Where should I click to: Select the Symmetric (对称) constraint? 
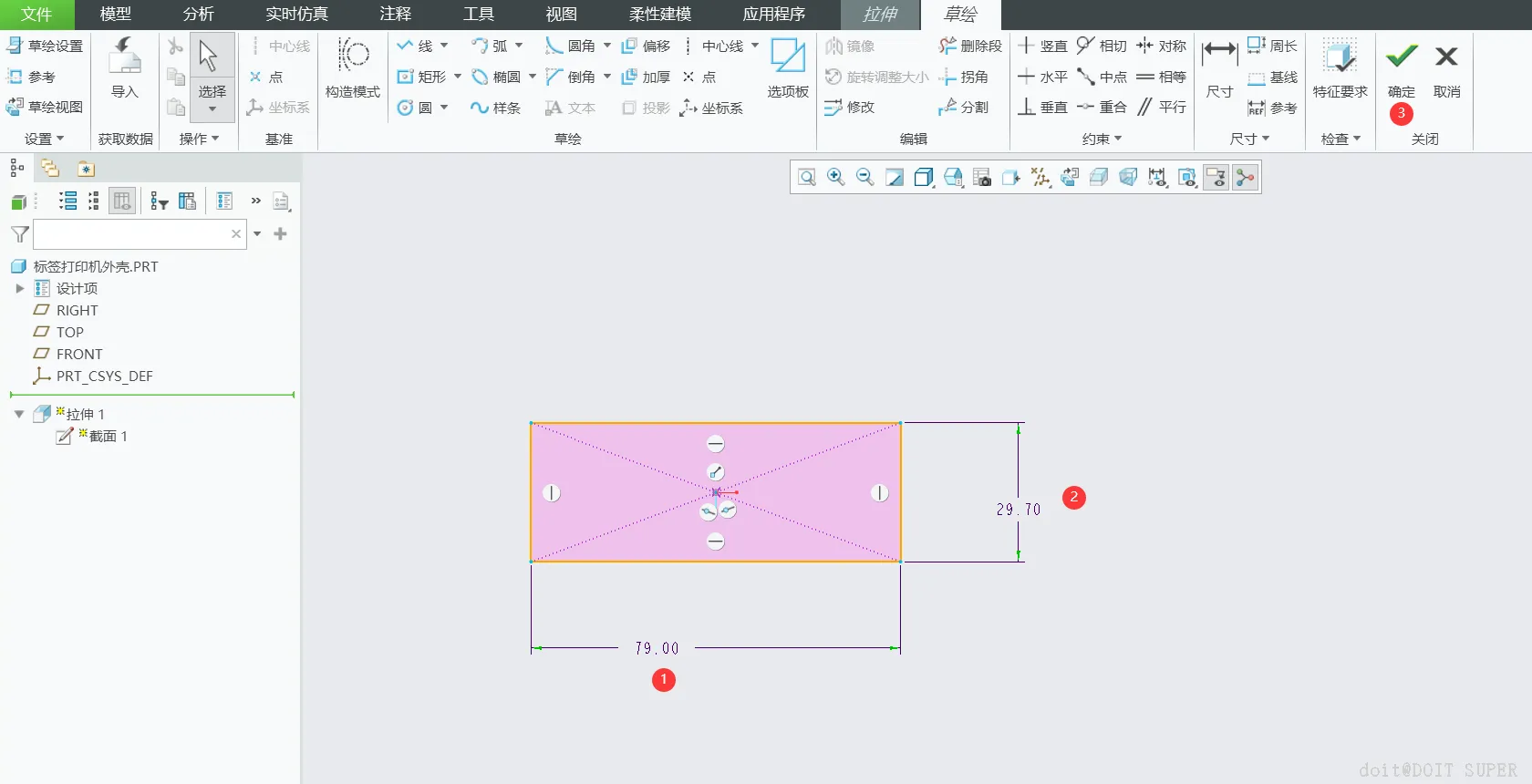1162,46
